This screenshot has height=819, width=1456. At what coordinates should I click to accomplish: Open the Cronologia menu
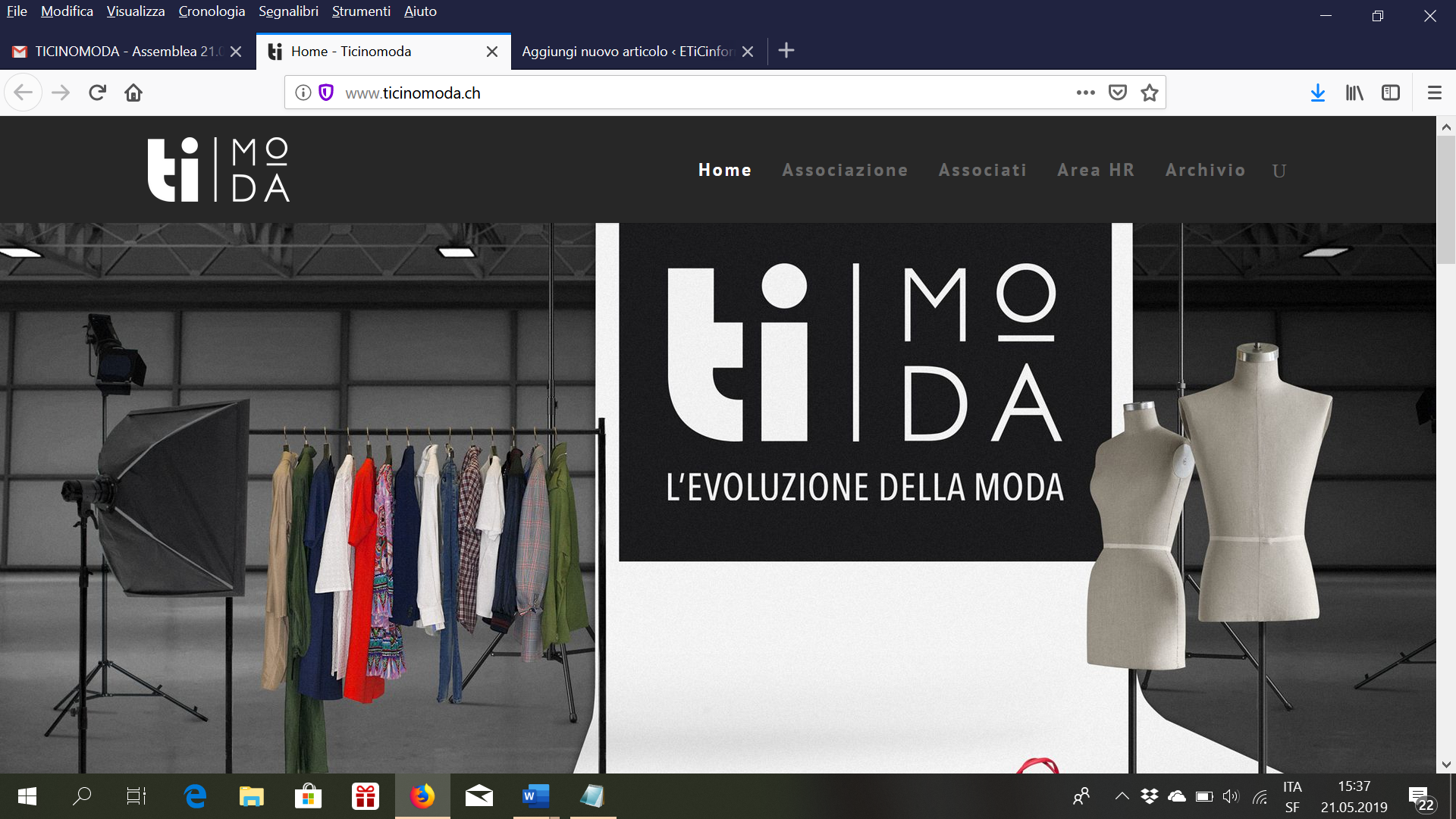(x=212, y=11)
